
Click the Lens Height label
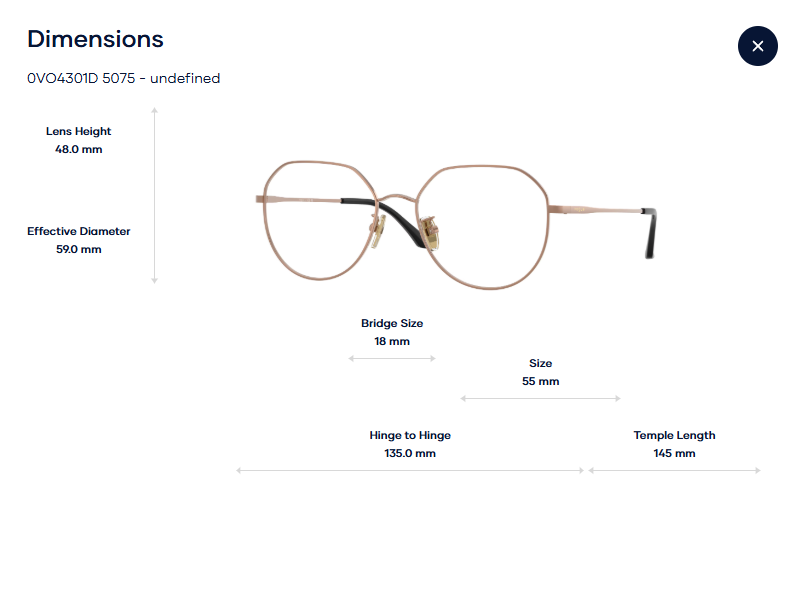coord(78,131)
